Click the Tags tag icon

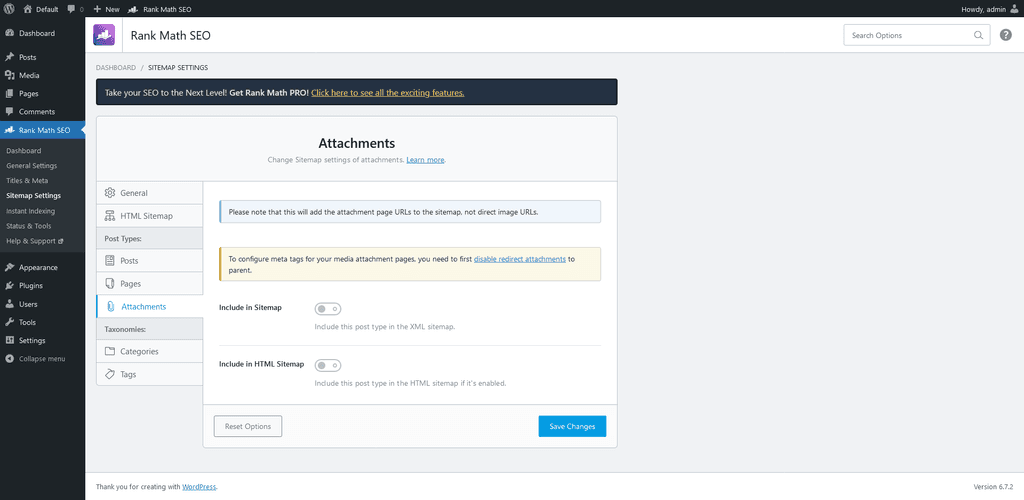[x=110, y=375]
